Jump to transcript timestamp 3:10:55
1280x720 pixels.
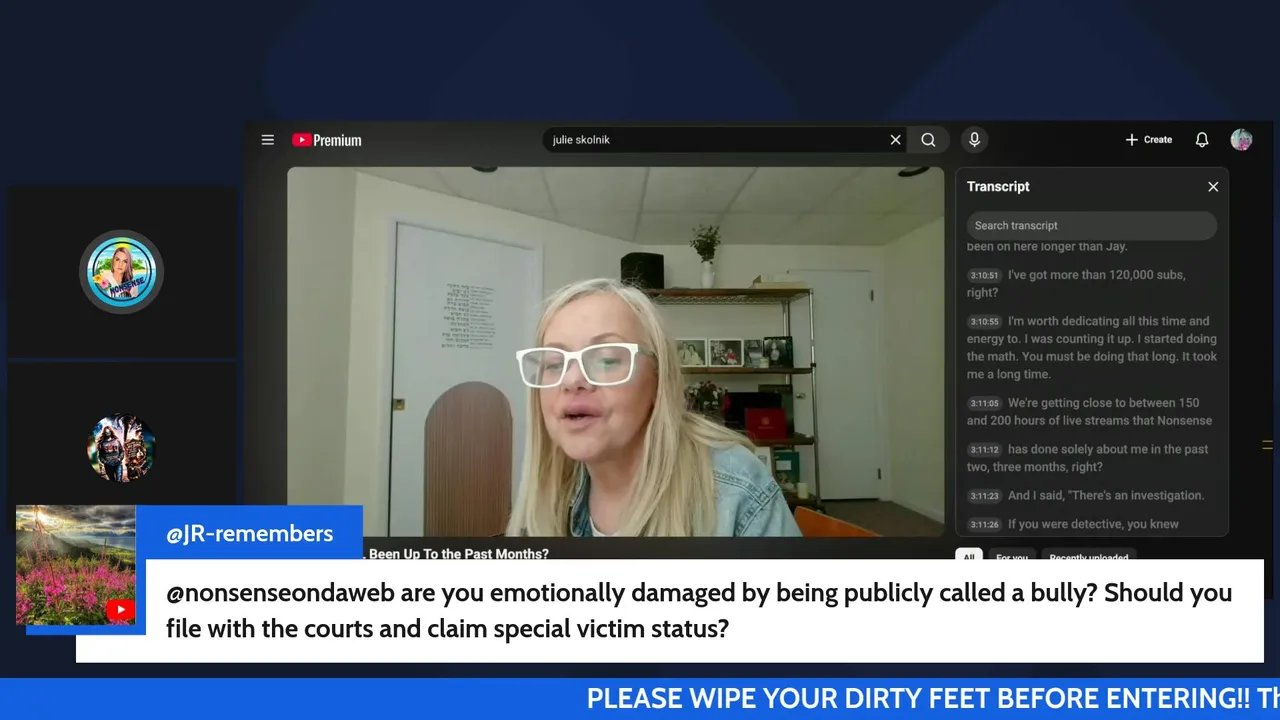pyautogui.click(x=984, y=322)
